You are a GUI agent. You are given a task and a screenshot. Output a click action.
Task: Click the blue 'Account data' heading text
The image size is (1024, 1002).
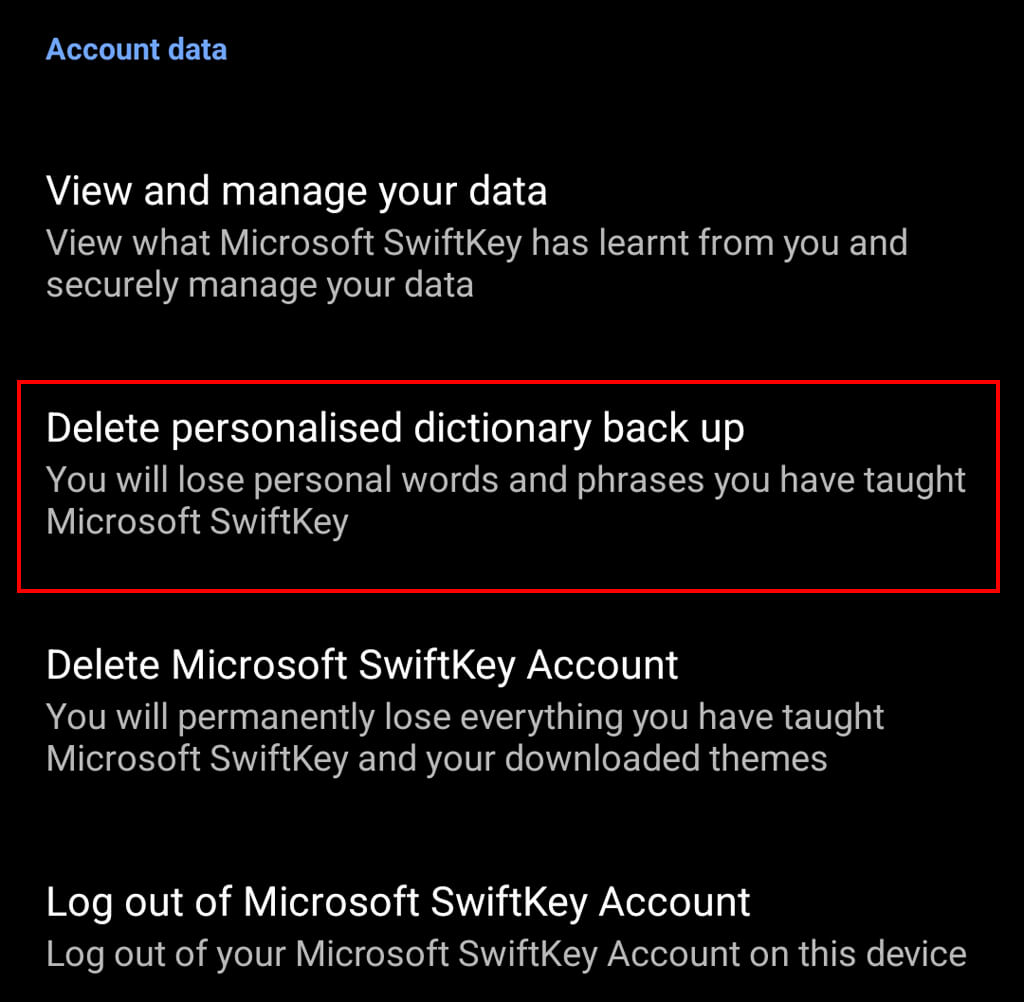coord(137,49)
